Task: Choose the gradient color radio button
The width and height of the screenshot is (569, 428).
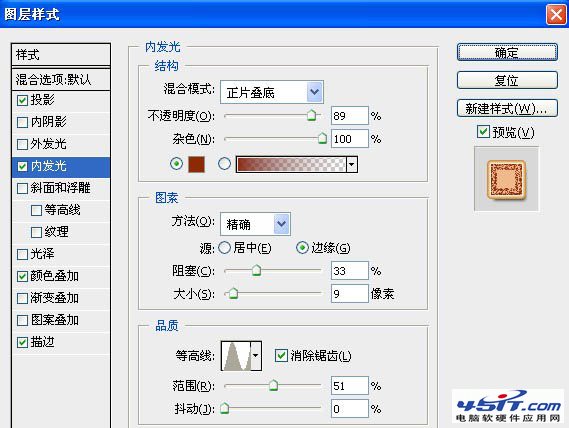Action: click(x=224, y=164)
